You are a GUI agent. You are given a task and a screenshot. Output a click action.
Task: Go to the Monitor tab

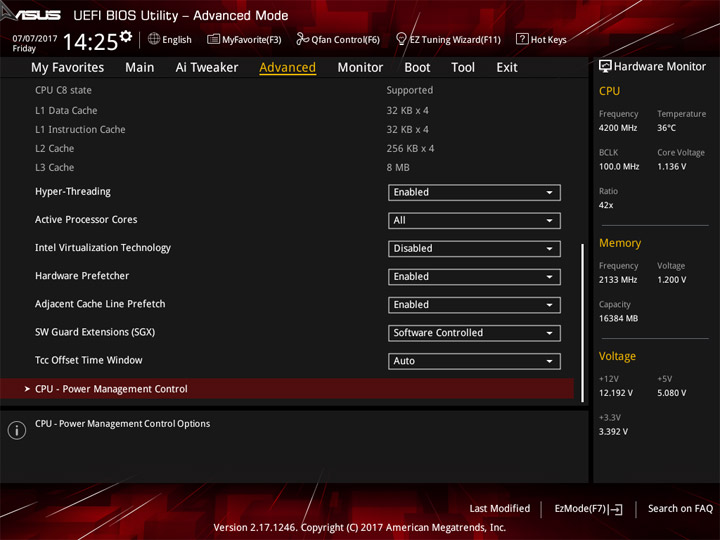[360, 68]
